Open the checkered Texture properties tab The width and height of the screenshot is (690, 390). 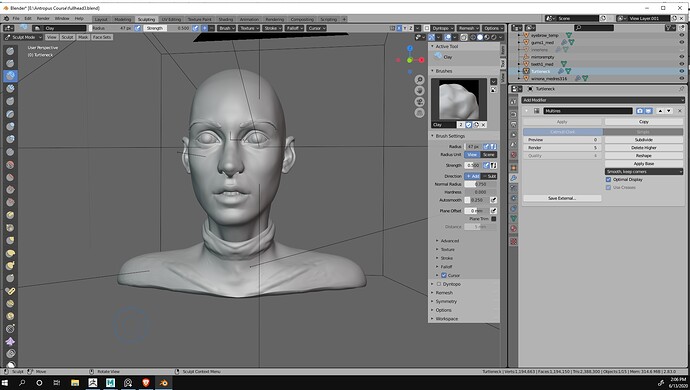point(513,241)
